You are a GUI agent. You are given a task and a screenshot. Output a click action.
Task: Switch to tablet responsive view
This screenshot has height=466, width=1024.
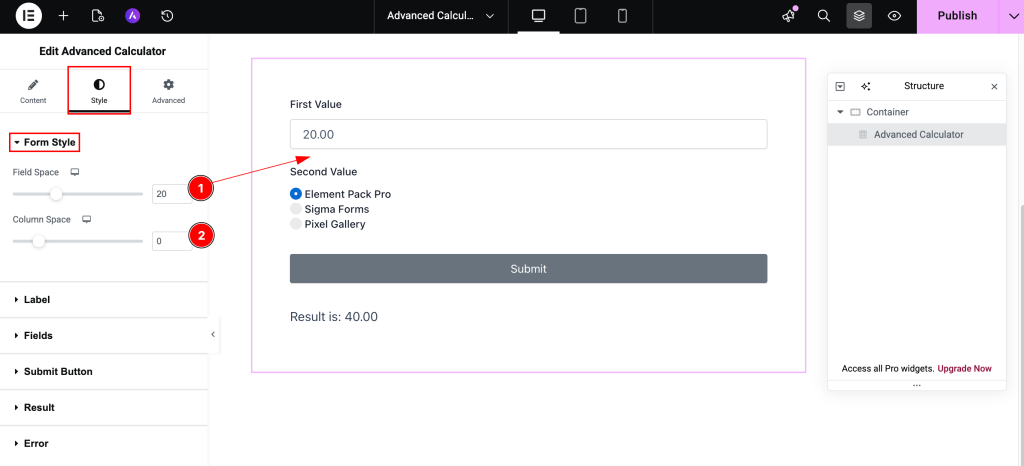tap(580, 16)
